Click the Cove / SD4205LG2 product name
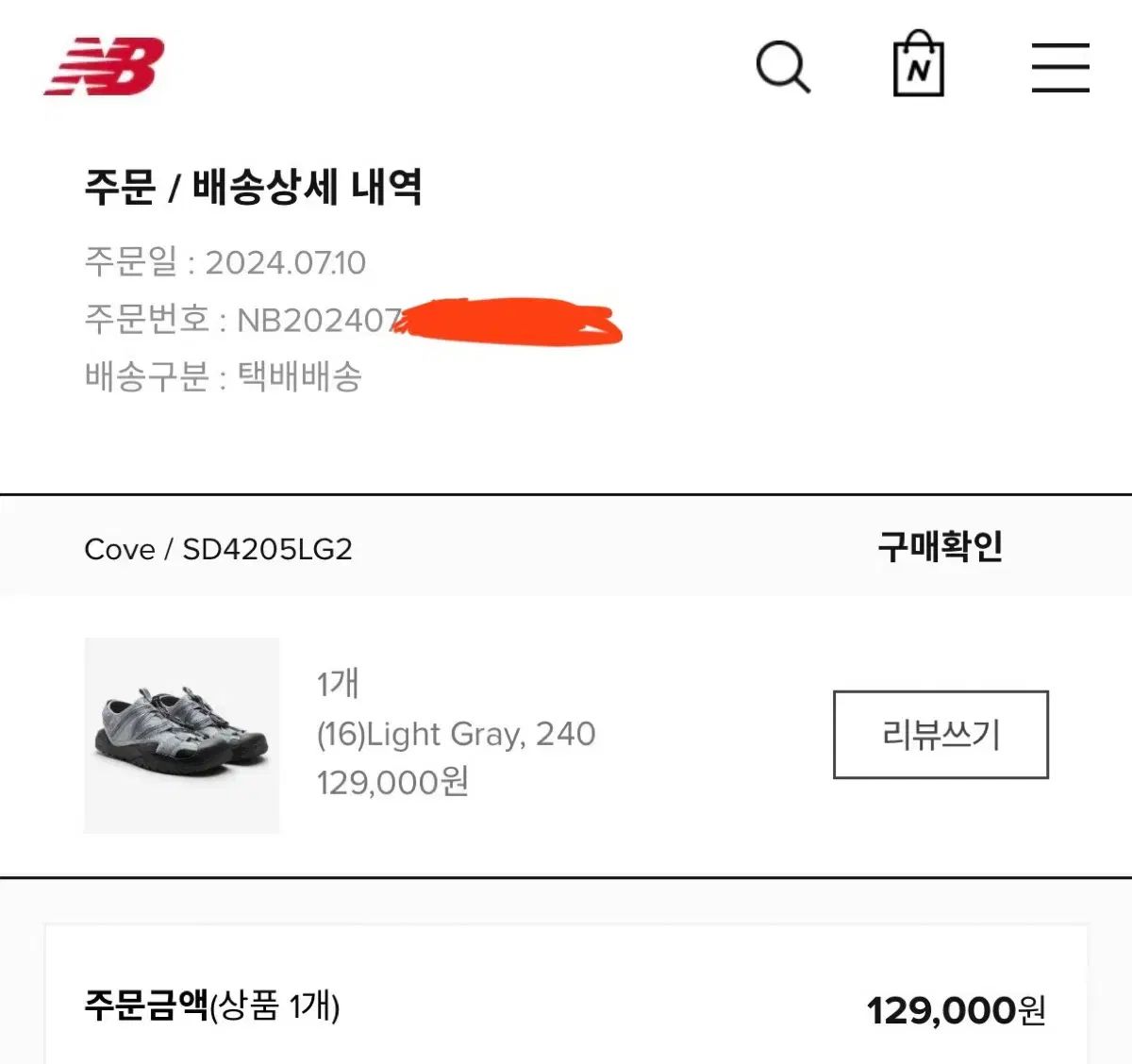This screenshot has height=1064, width=1132. 218,549
